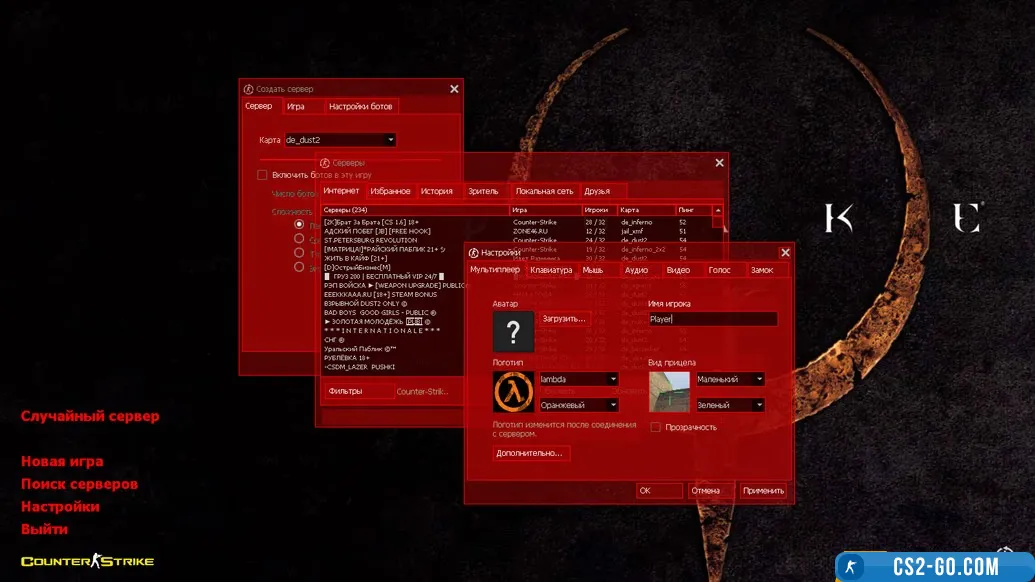Screen dimensions: 1035x582
Task: Click the Counter-Strike logo at bottom left
Action: [x=87, y=561]
